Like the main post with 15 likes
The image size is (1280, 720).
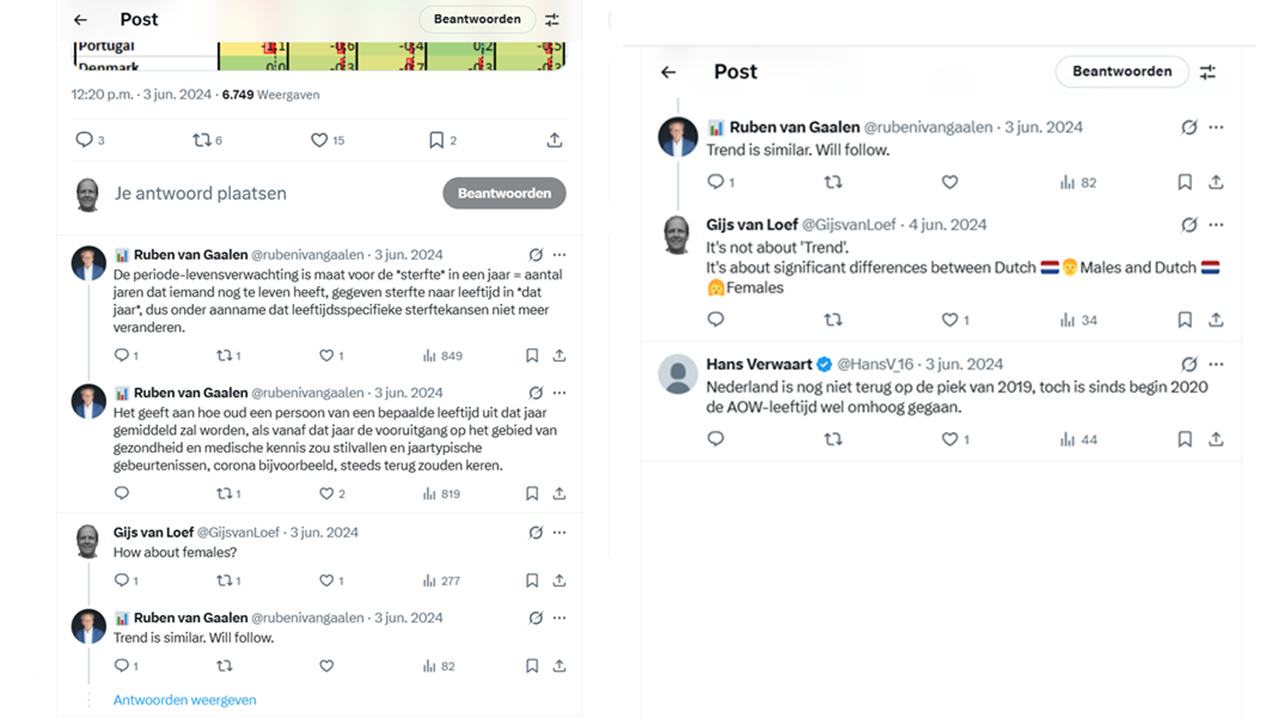[319, 141]
